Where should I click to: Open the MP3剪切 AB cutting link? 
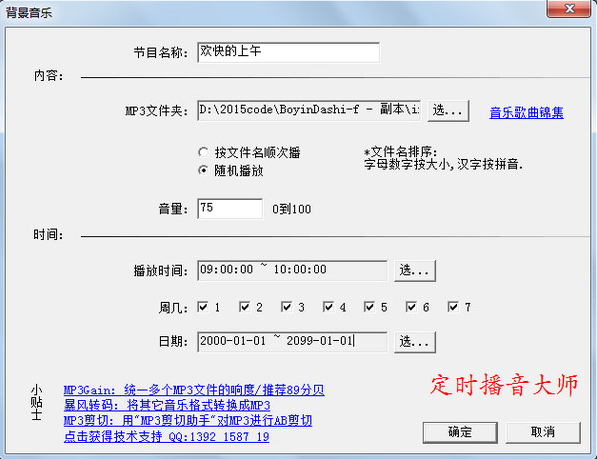(x=188, y=421)
